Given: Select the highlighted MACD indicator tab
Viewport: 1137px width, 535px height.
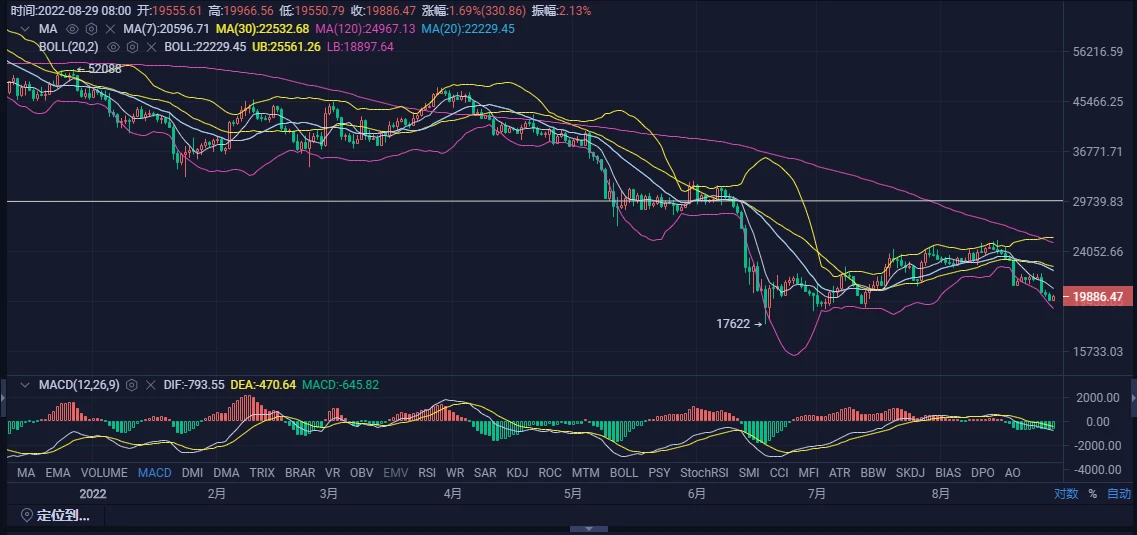Looking at the screenshot, I should [154, 473].
